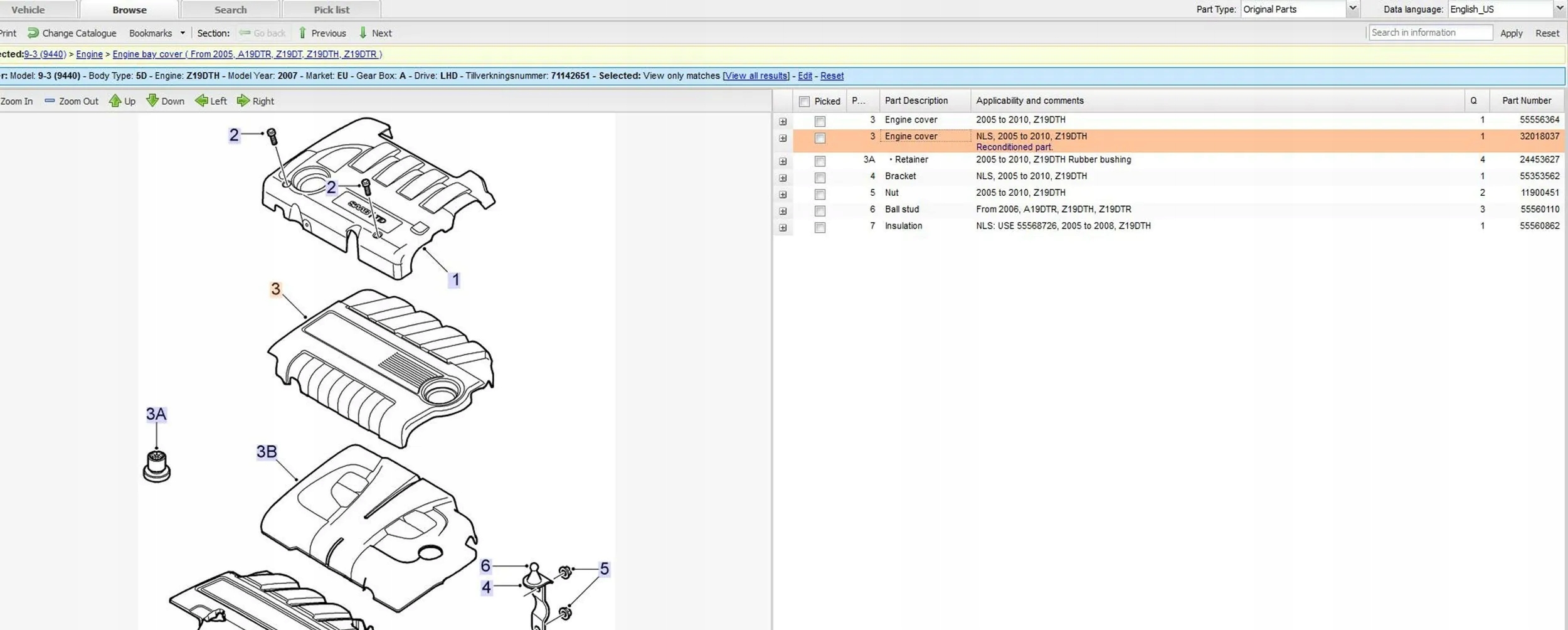The width and height of the screenshot is (1568, 630).
Task: Click the Previous section arrow icon
Action: pos(302,33)
